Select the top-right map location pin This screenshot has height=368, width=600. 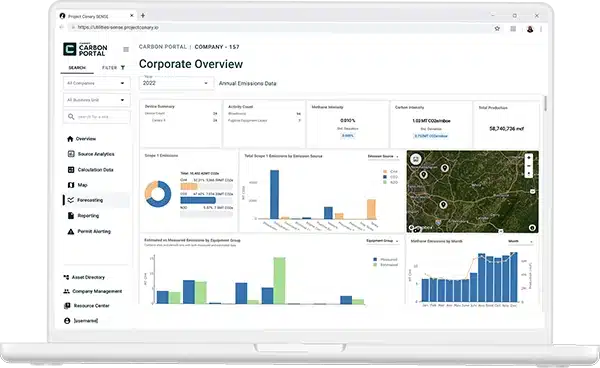[x=445, y=168]
